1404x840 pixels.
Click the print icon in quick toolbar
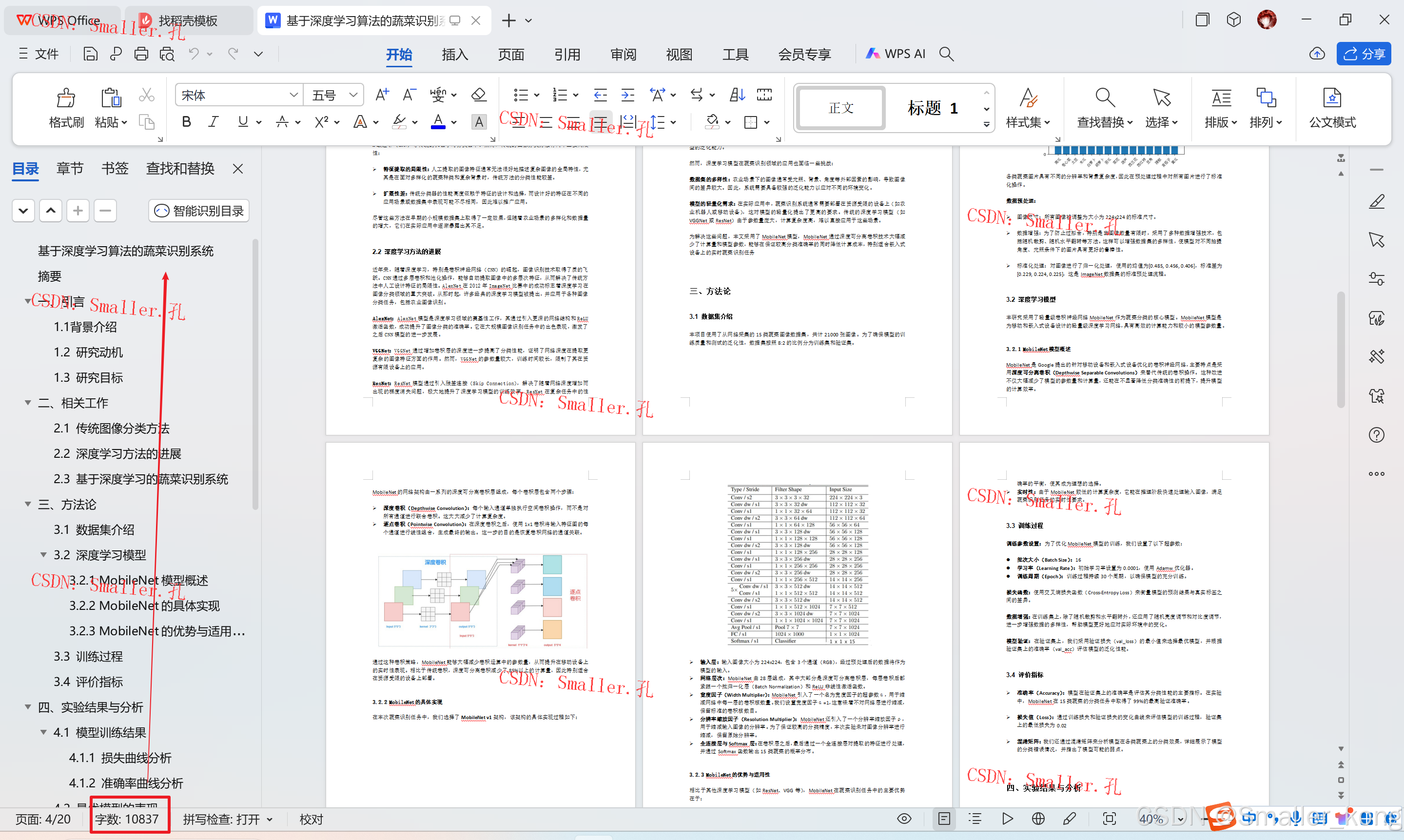[141, 54]
